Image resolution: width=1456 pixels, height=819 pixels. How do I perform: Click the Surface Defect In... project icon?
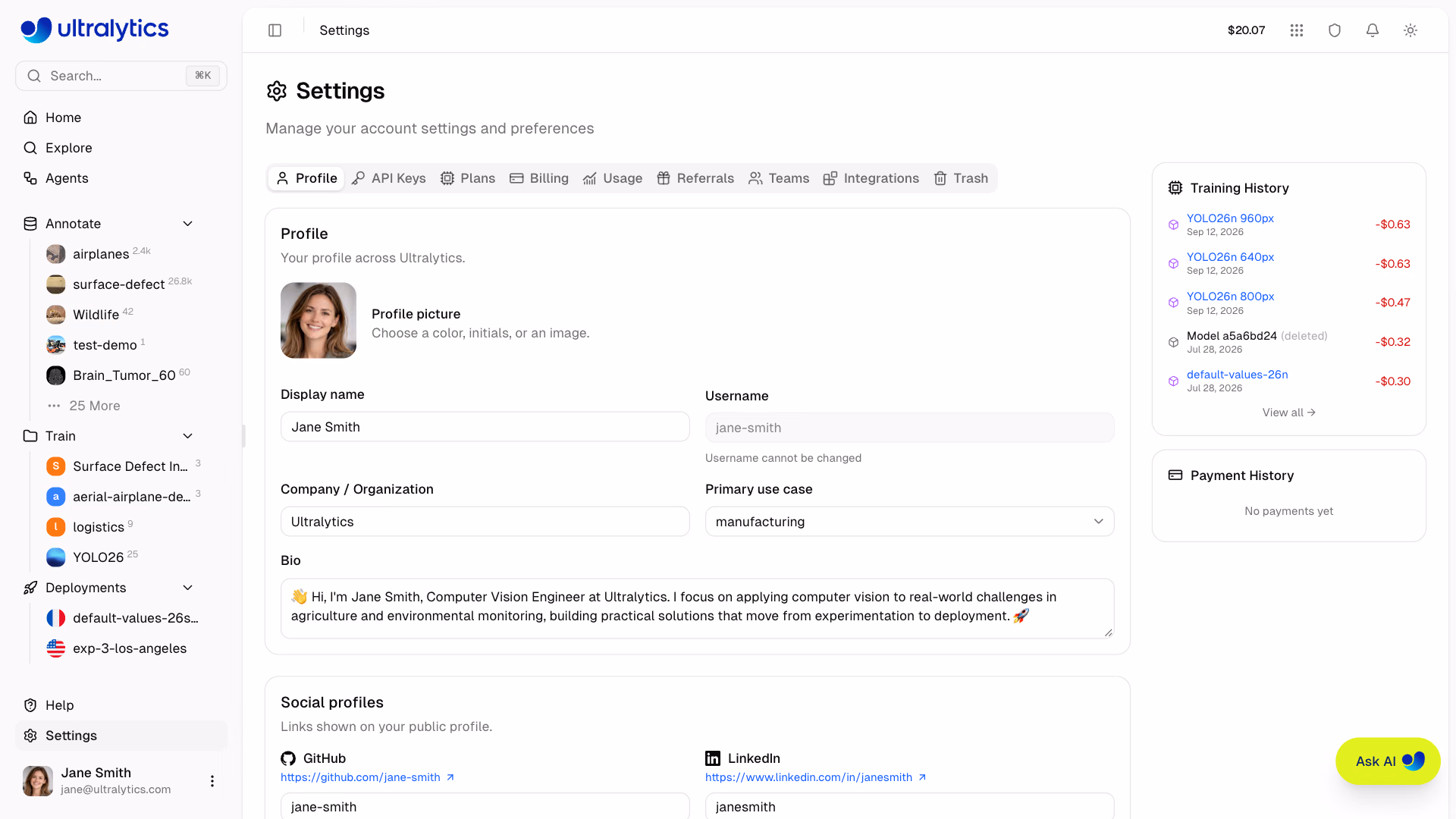click(x=56, y=466)
